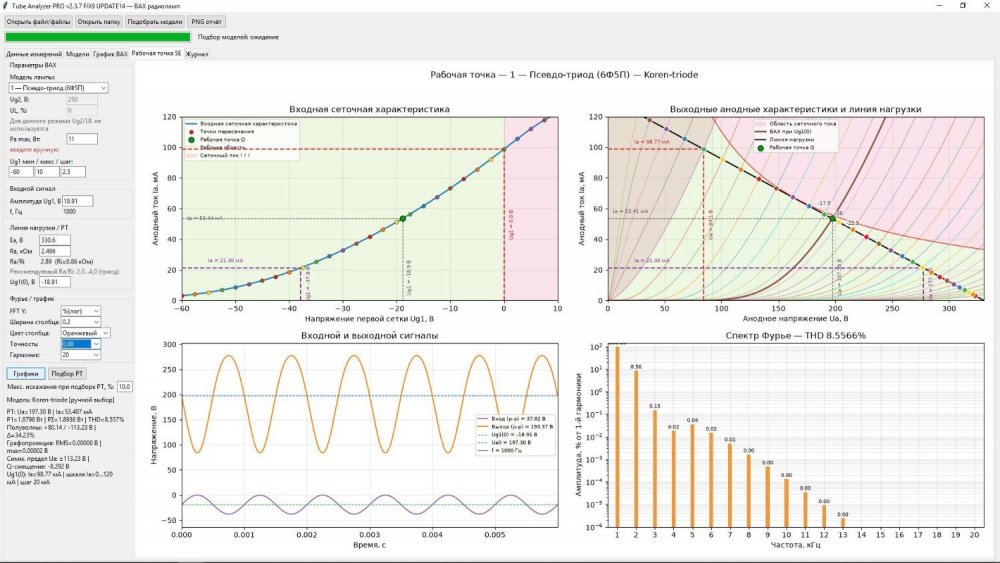The height and width of the screenshot is (563, 1000).
Task: Click the PNG отчёт button
Action: pos(206,22)
